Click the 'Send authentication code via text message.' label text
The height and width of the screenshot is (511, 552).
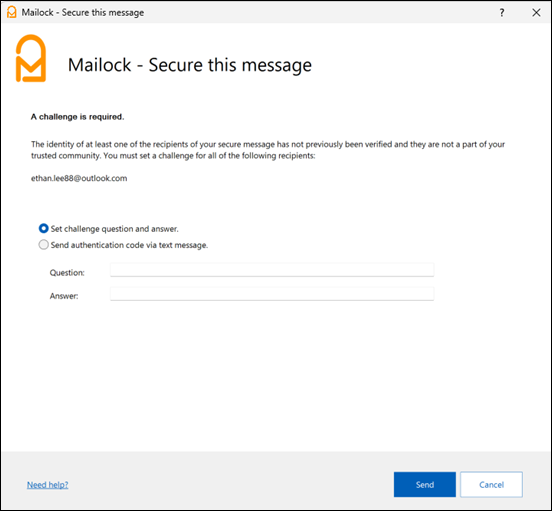point(129,245)
